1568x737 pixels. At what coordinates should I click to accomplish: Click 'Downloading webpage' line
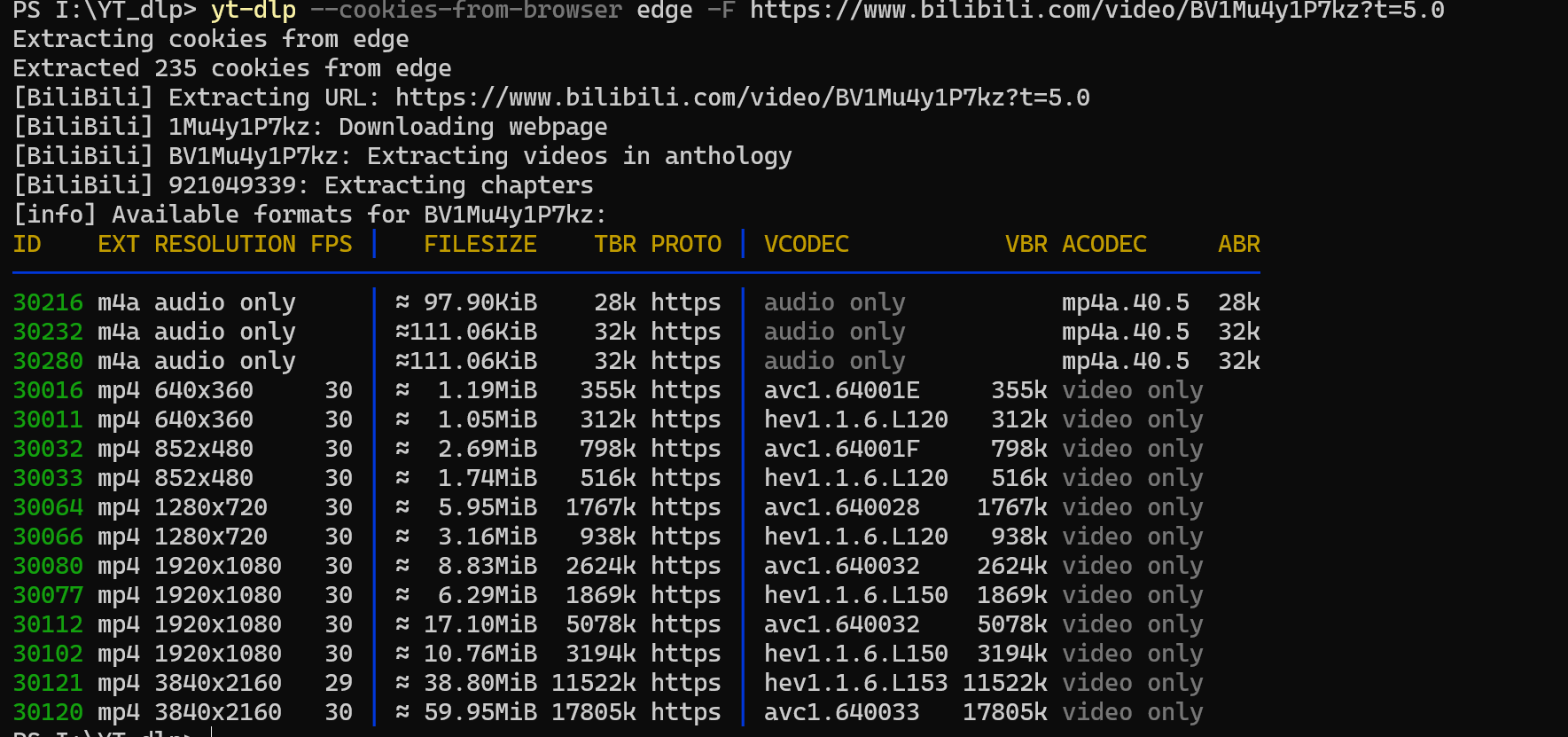[x=473, y=127]
